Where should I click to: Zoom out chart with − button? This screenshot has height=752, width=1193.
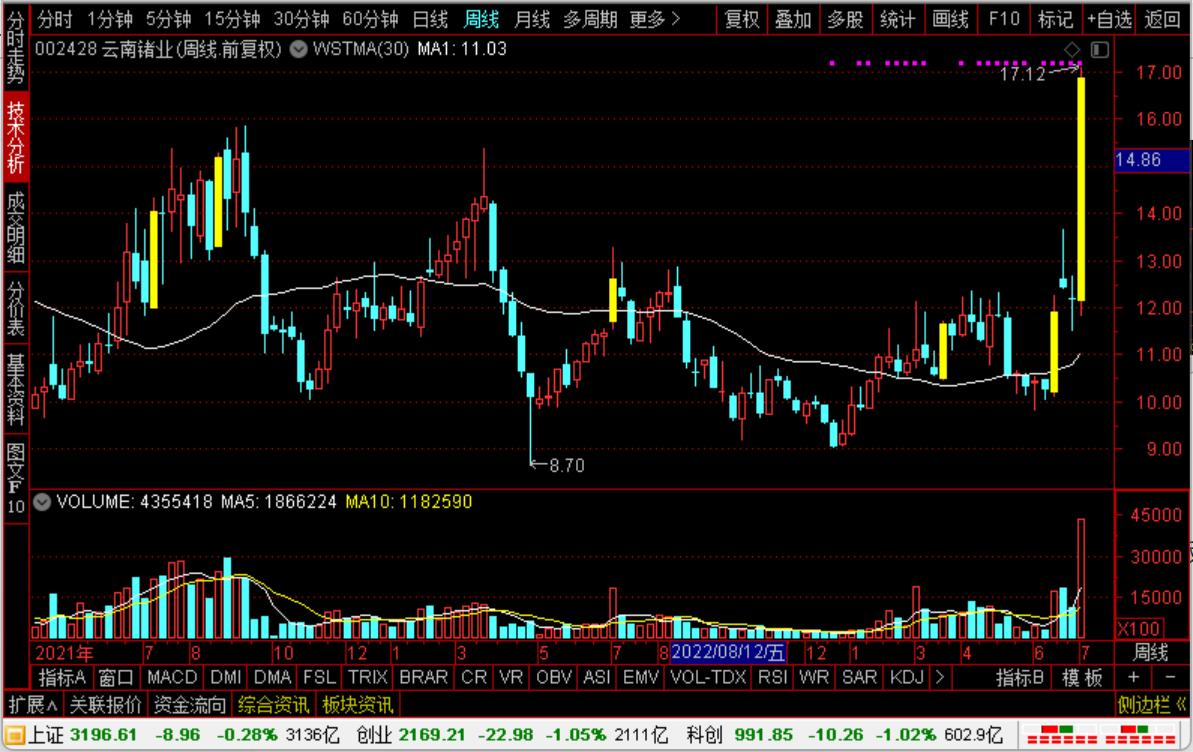point(1170,677)
